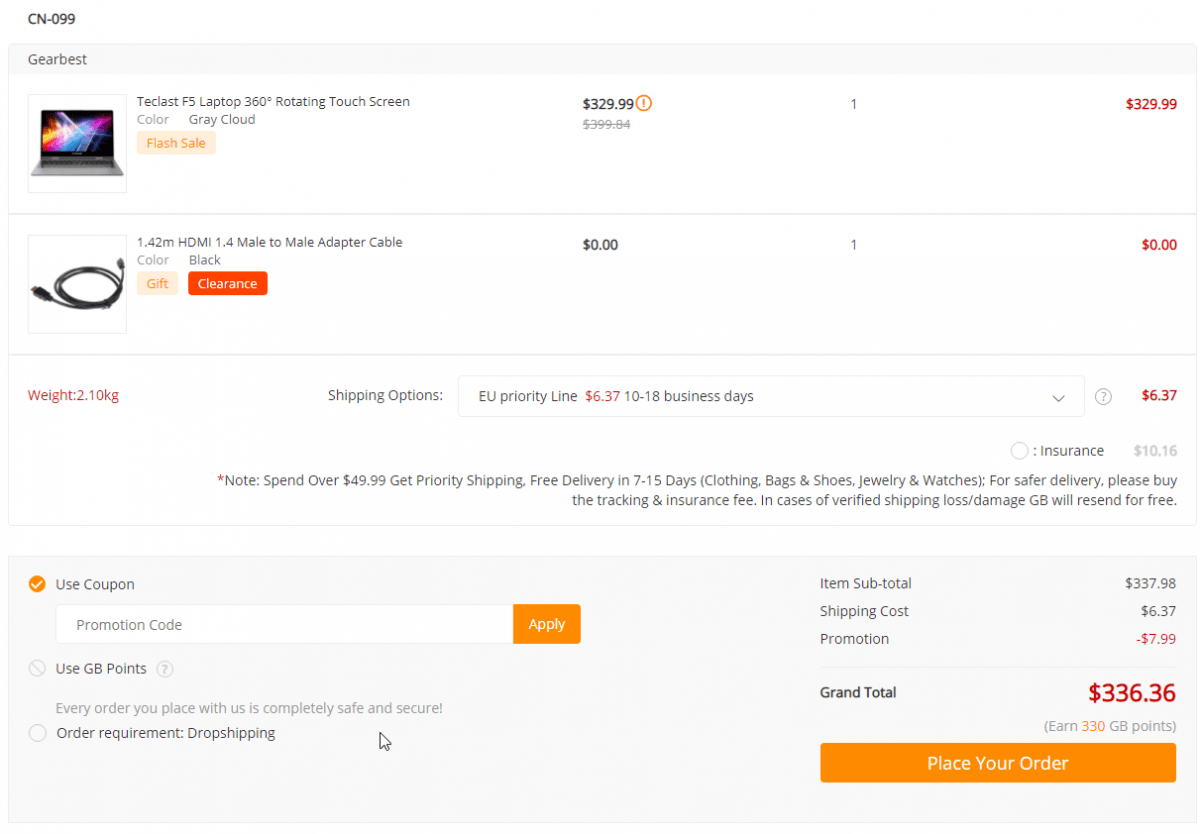This screenshot has height=834, width=1200.
Task: Apply the promotion code
Action: [547, 624]
